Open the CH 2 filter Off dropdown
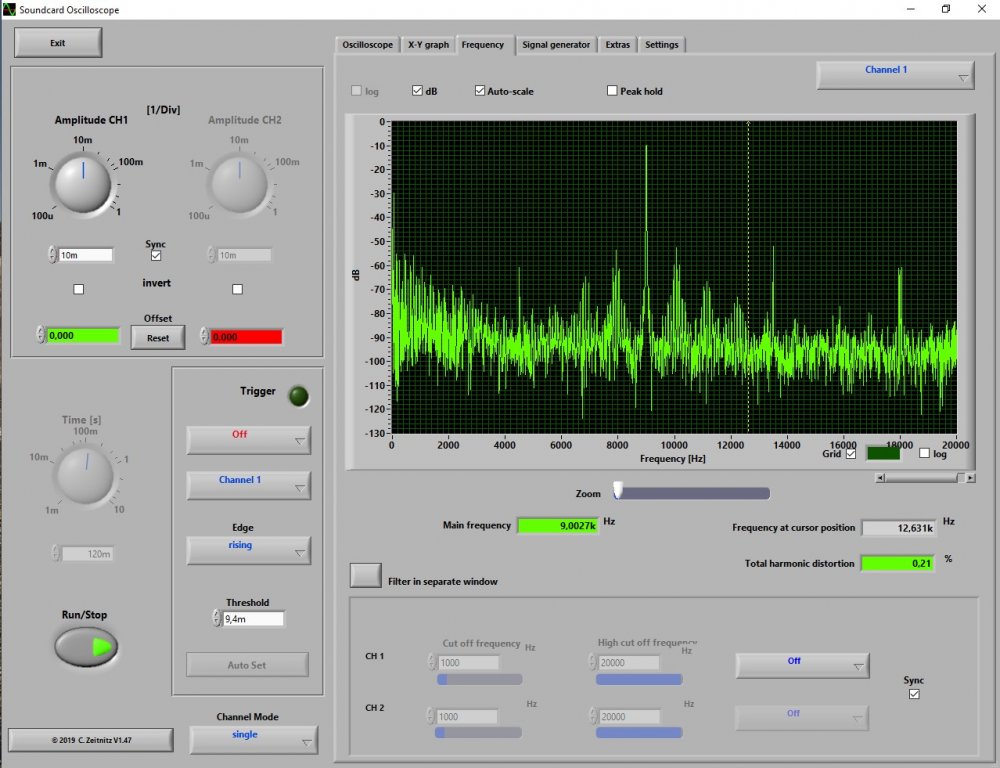The image size is (1000, 768). coord(801,718)
